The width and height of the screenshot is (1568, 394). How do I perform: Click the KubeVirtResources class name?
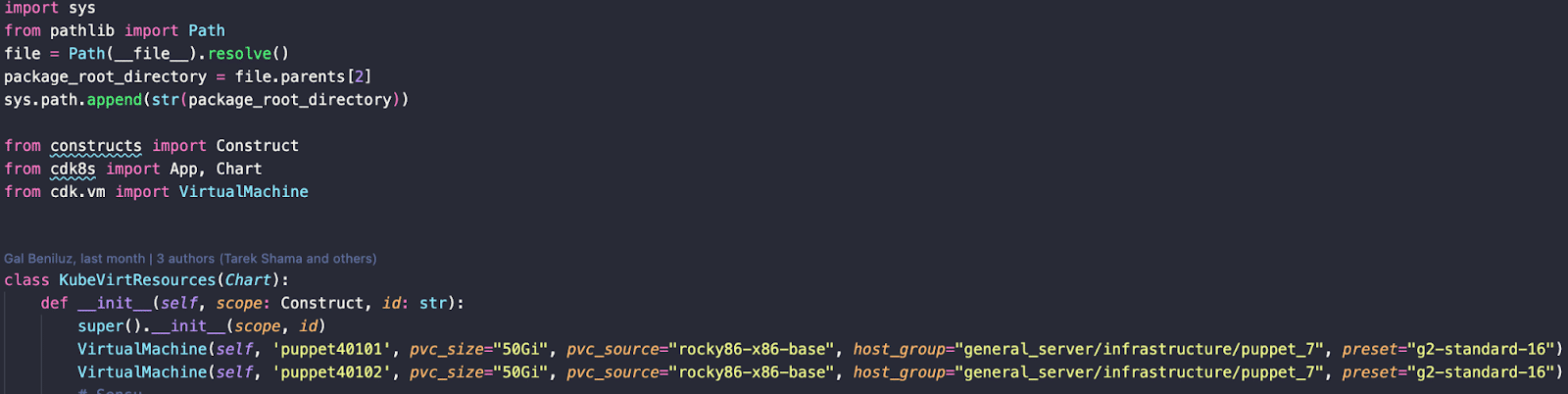(137, 280)
